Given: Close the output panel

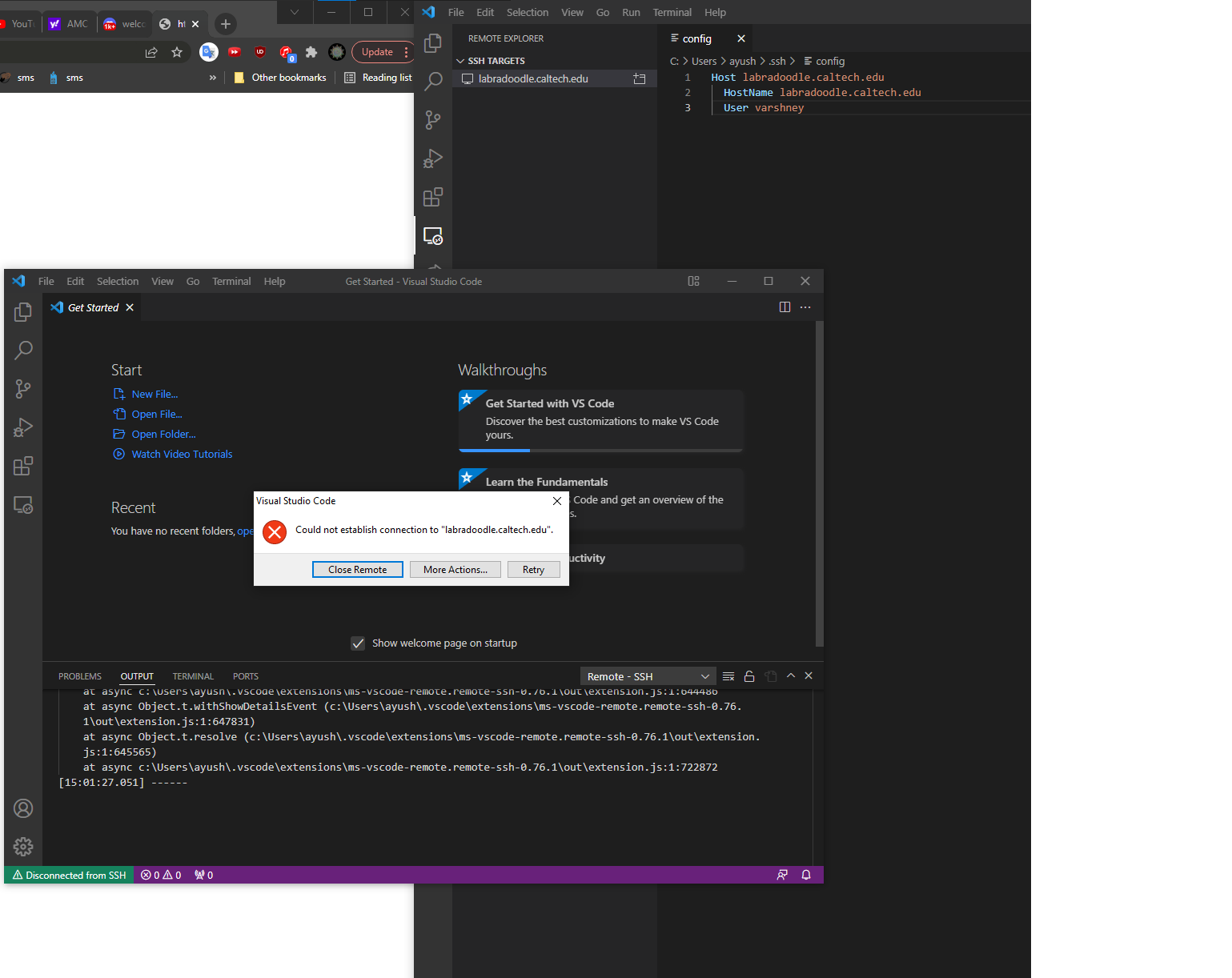Looking at the screenshot, I should tap(809, 675).
